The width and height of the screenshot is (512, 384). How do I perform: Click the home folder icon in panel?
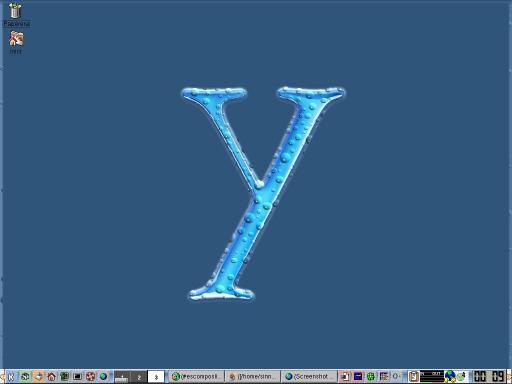(51, 377)
